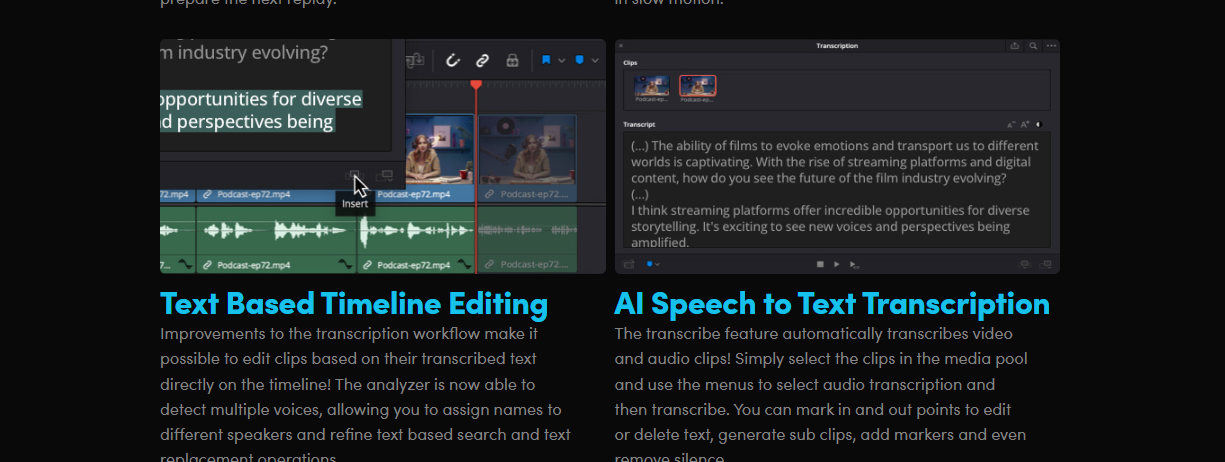The height and width of the screenshot is (462, 1225).
Task: Click the subclip icon at Transcription window's bottom-left corner
Action: pos(630,264)
